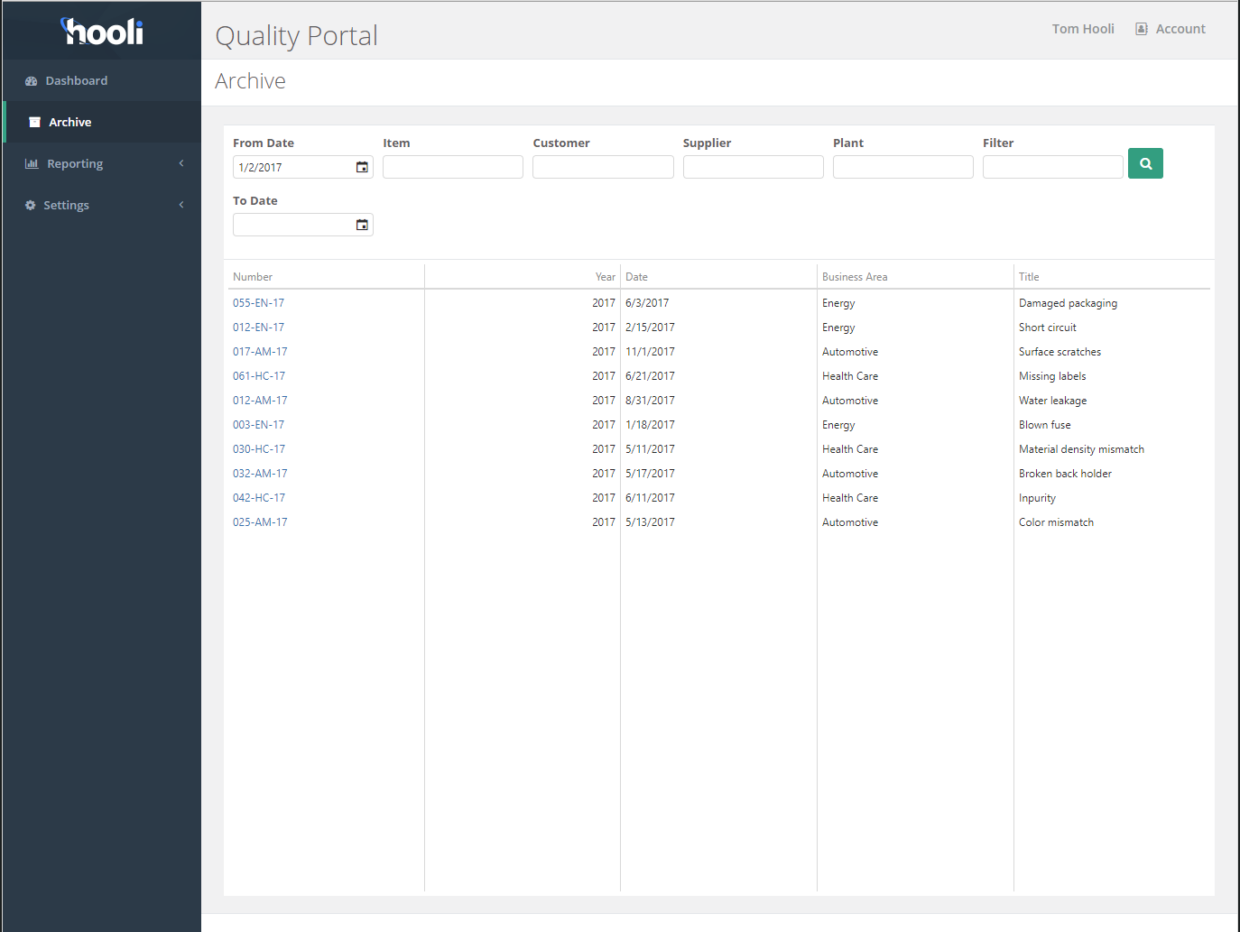Click the date 1/18/2017 cell

tap(650, 425)
